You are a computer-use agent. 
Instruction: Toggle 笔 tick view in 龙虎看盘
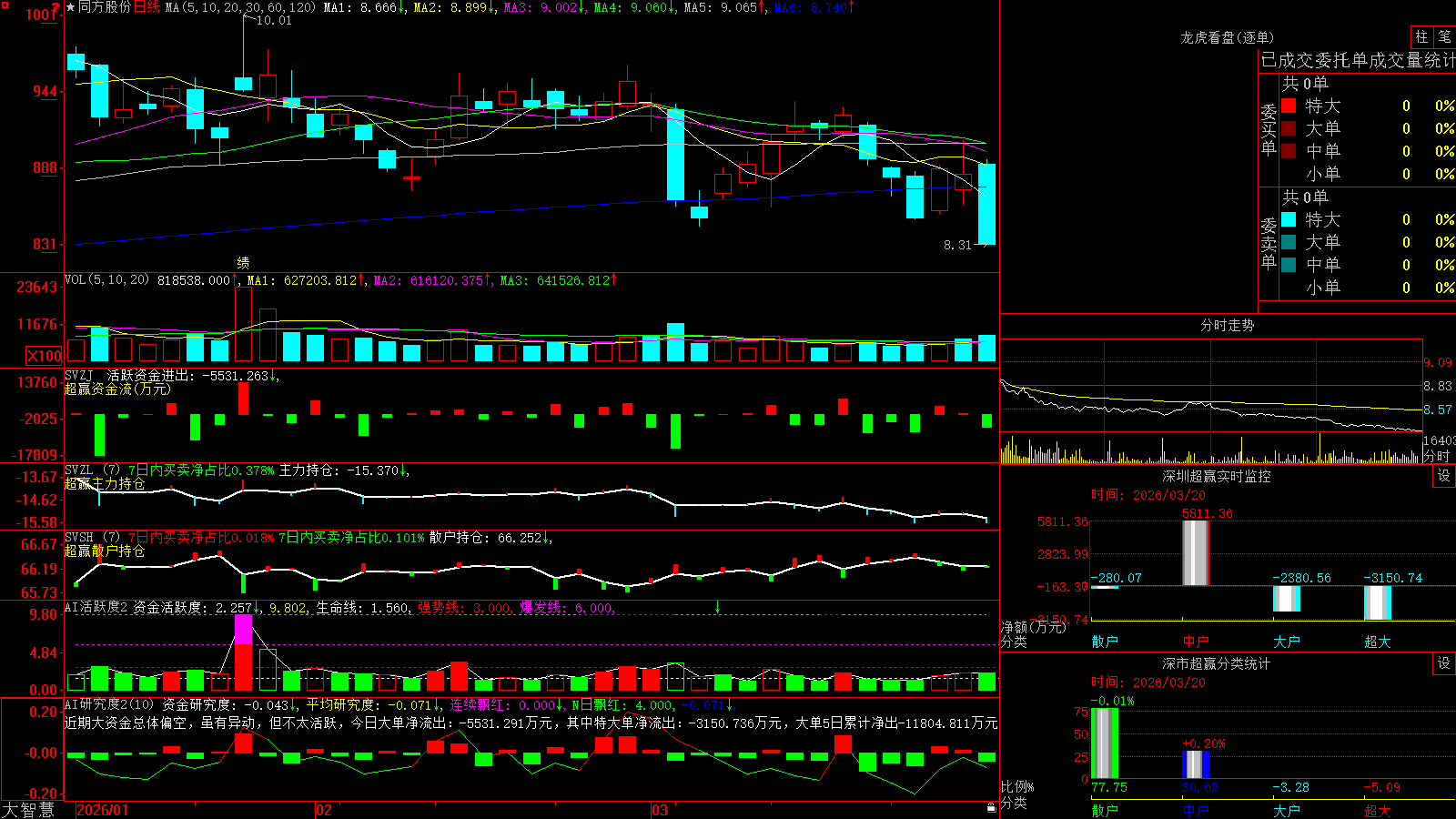coord(1445,36)
